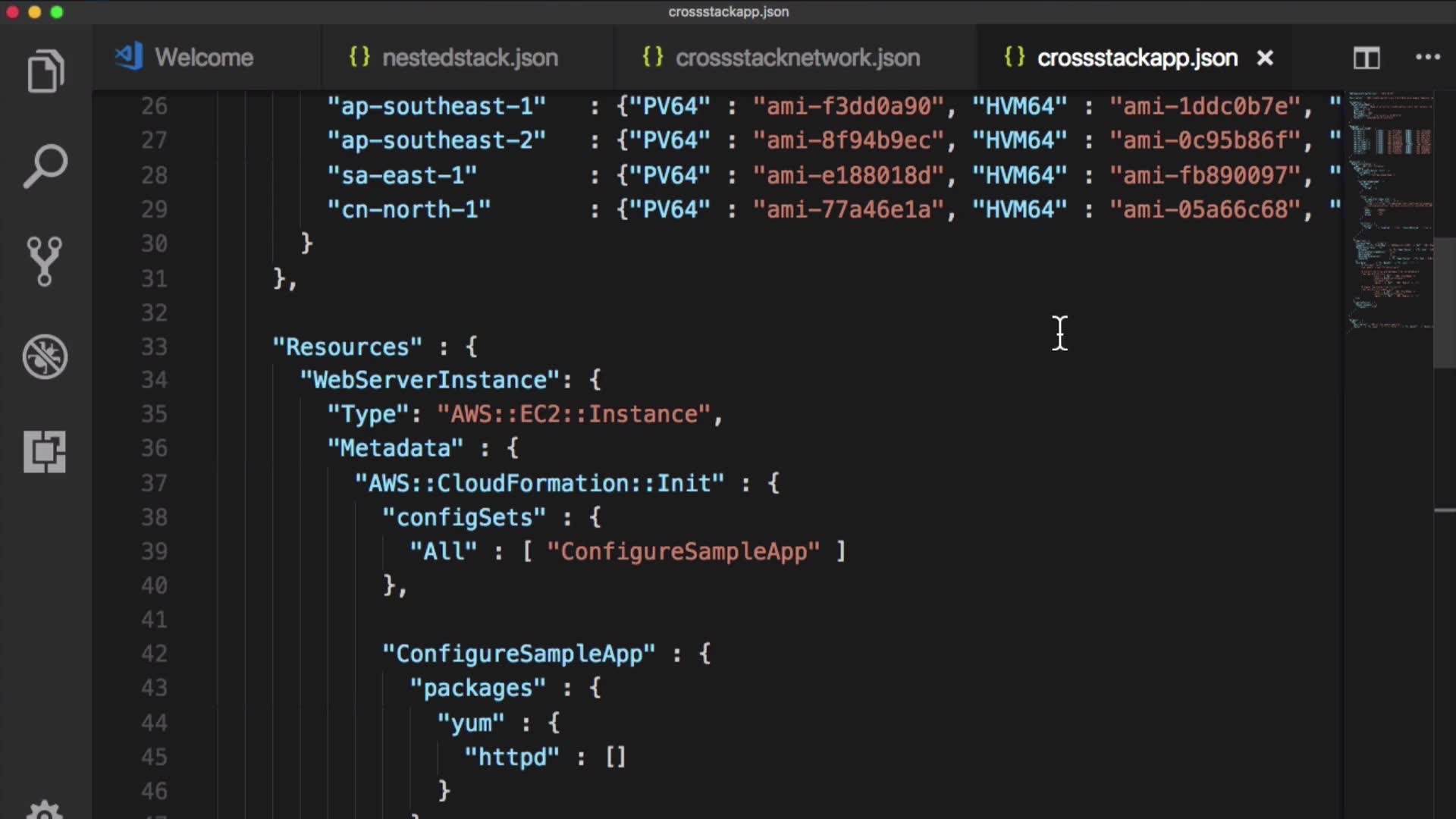Click line number 37 in gutter
The height and width of the screenshot is (819, 1456).
click(x=154, y=483)
